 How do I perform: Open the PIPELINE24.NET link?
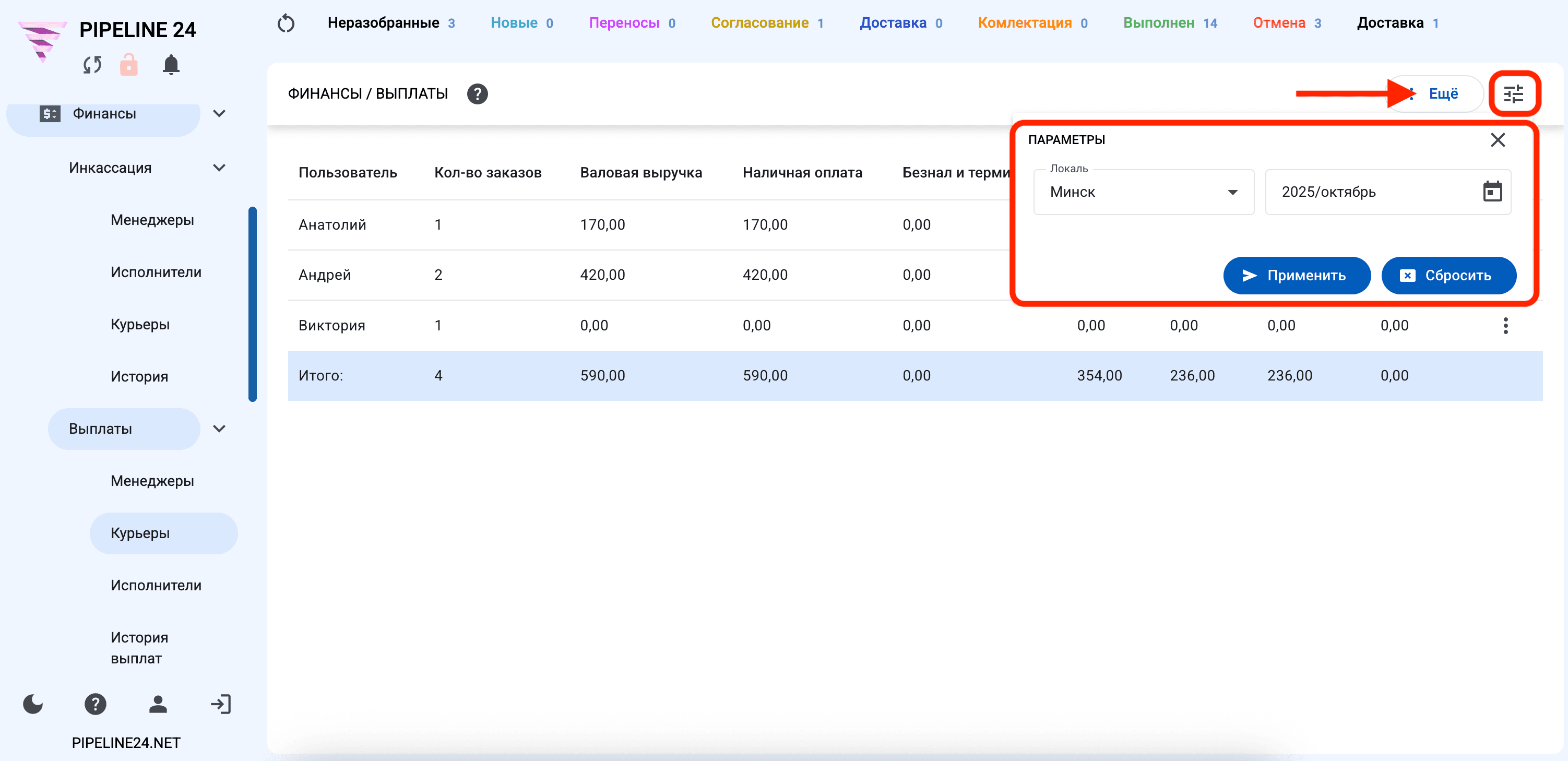126,743
